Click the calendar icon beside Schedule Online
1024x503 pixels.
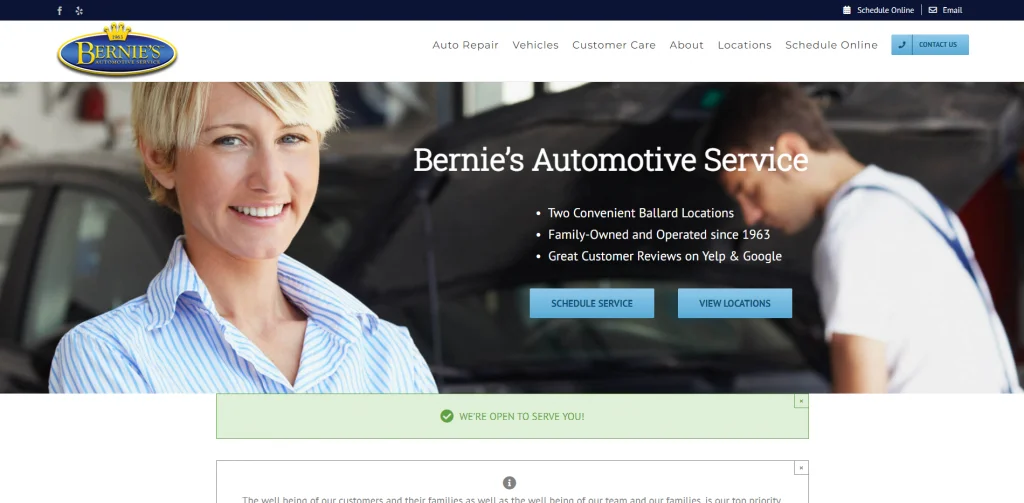pyautogui.click(x=846, y=10)
